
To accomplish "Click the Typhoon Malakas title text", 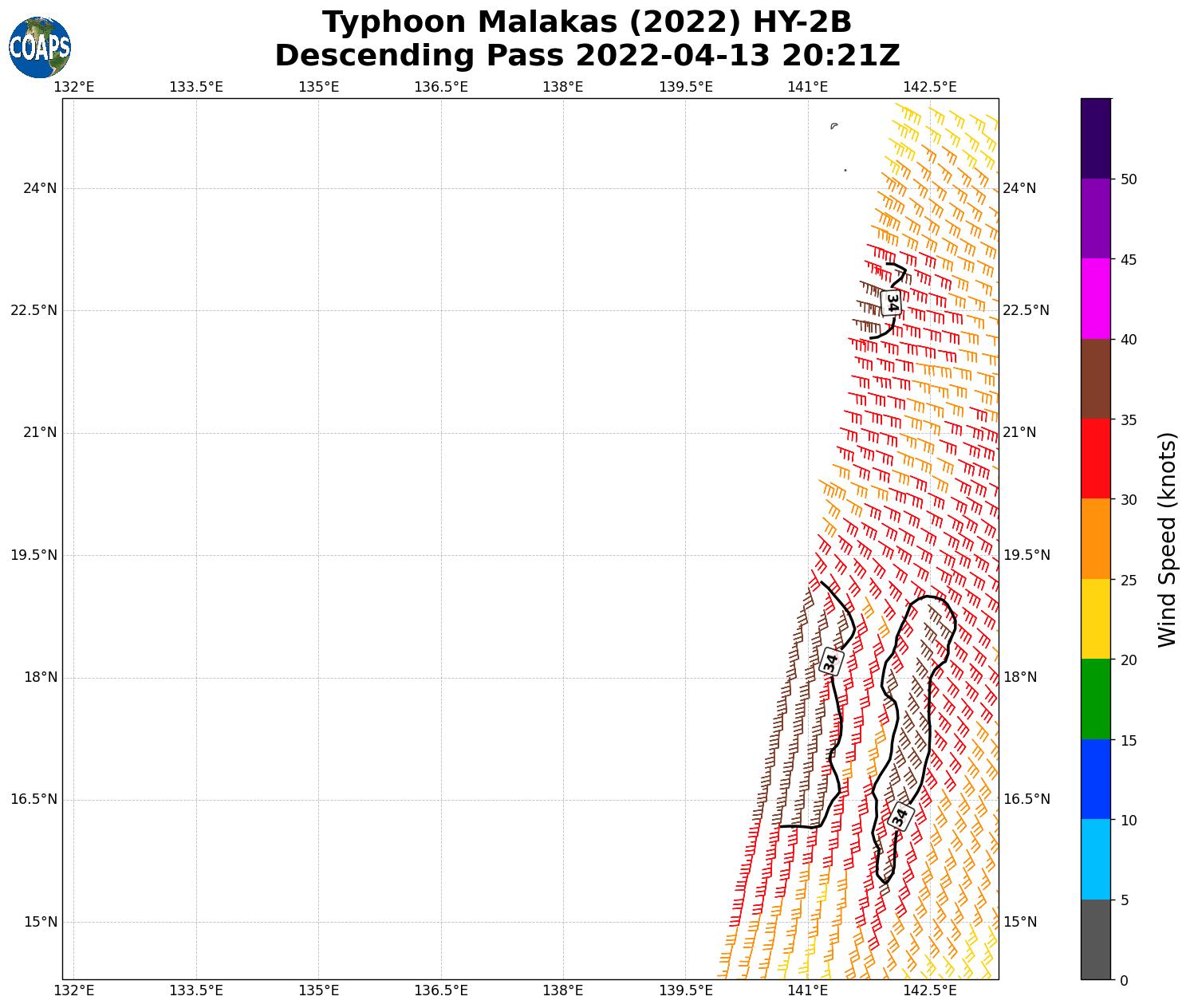I will [587, 22].
